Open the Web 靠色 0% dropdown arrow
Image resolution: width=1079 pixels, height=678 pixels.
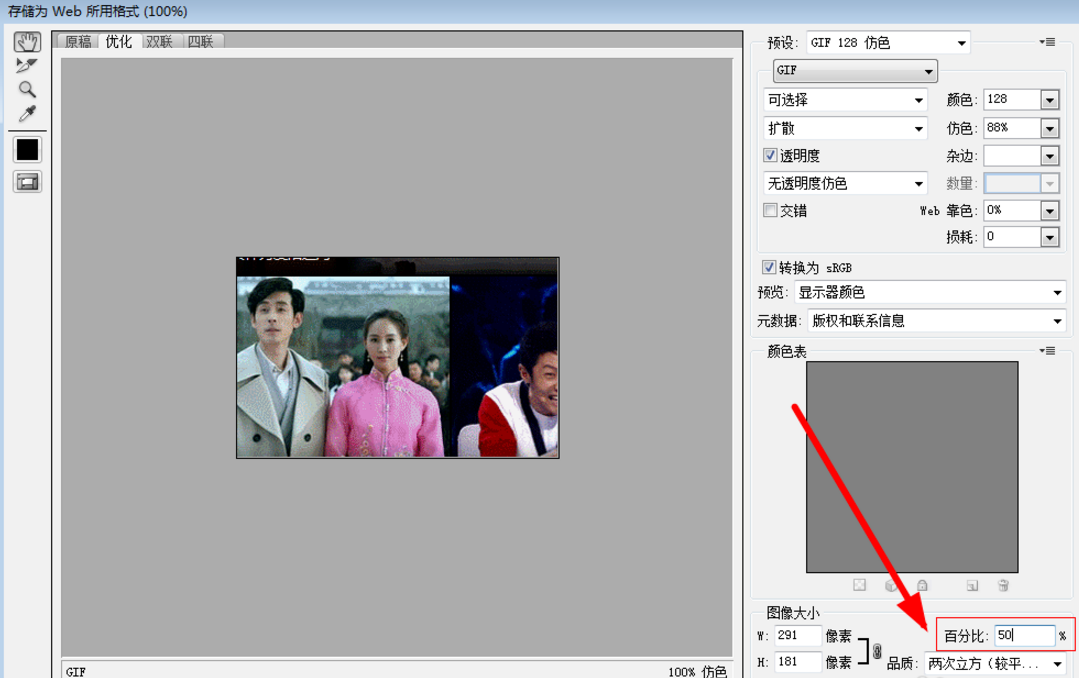point(1049,211)
